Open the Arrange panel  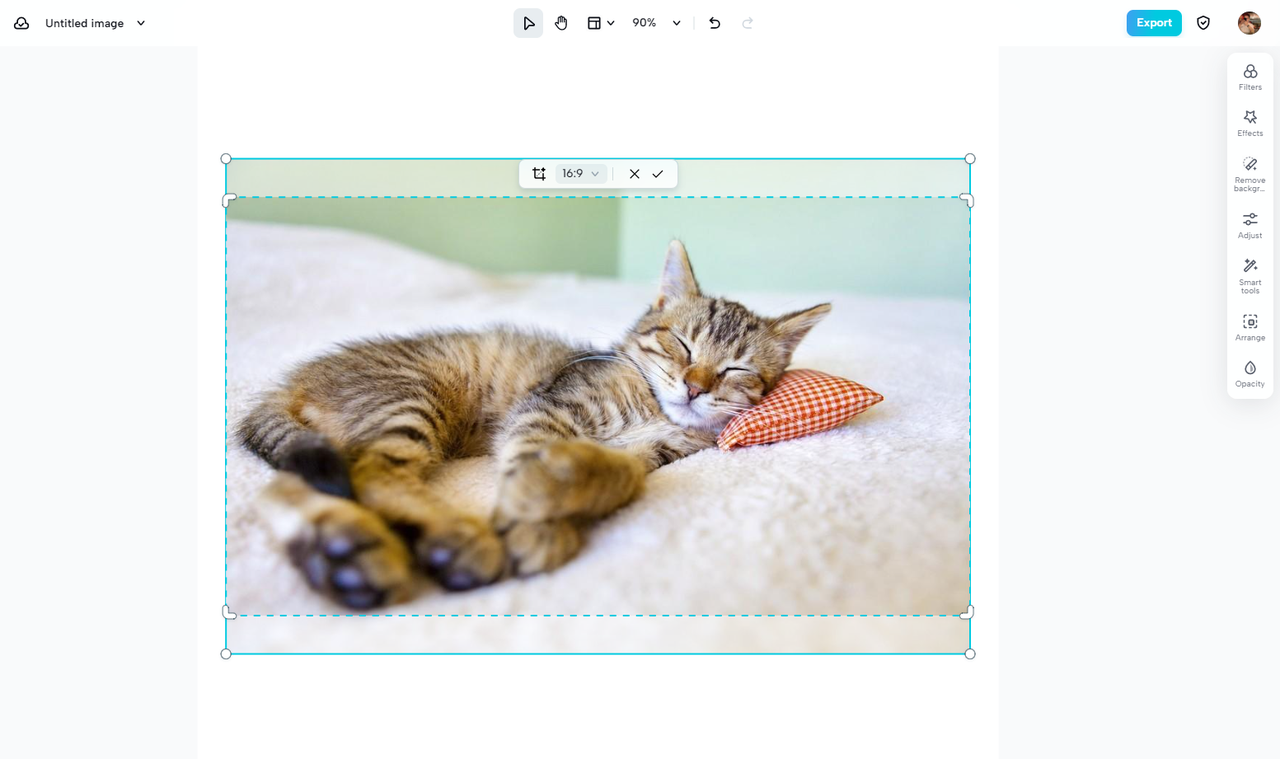point(1249,327)
